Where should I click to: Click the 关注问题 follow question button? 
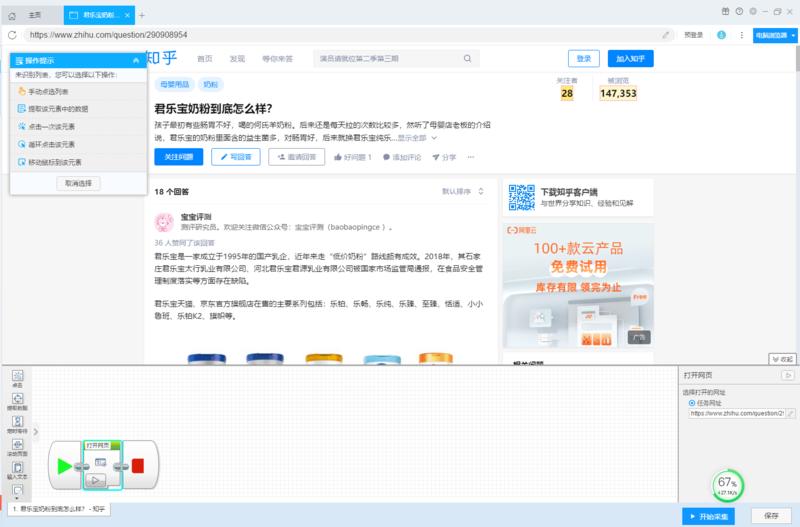point(179,157)
